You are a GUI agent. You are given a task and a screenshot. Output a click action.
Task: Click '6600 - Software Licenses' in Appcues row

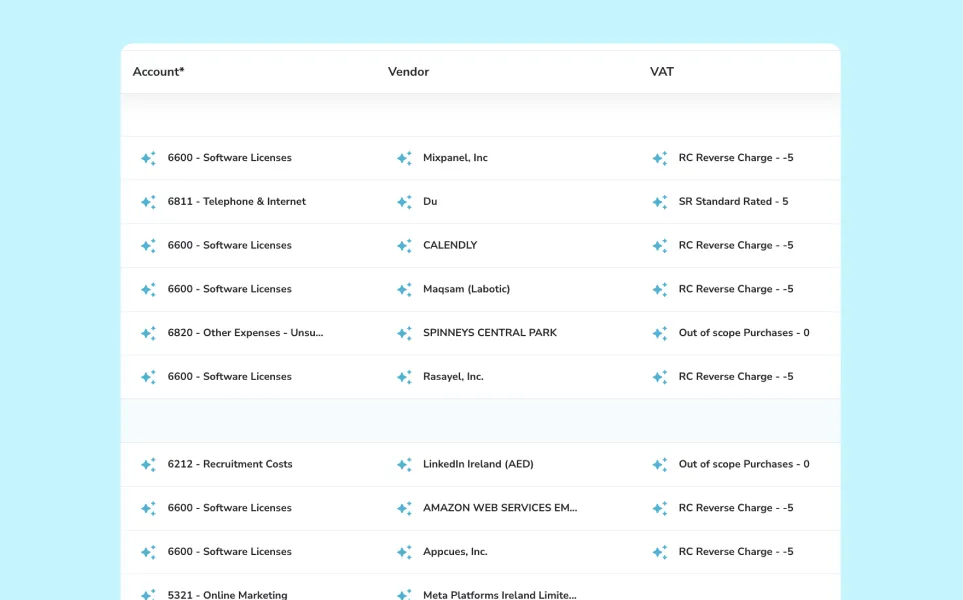coord(229,551)
